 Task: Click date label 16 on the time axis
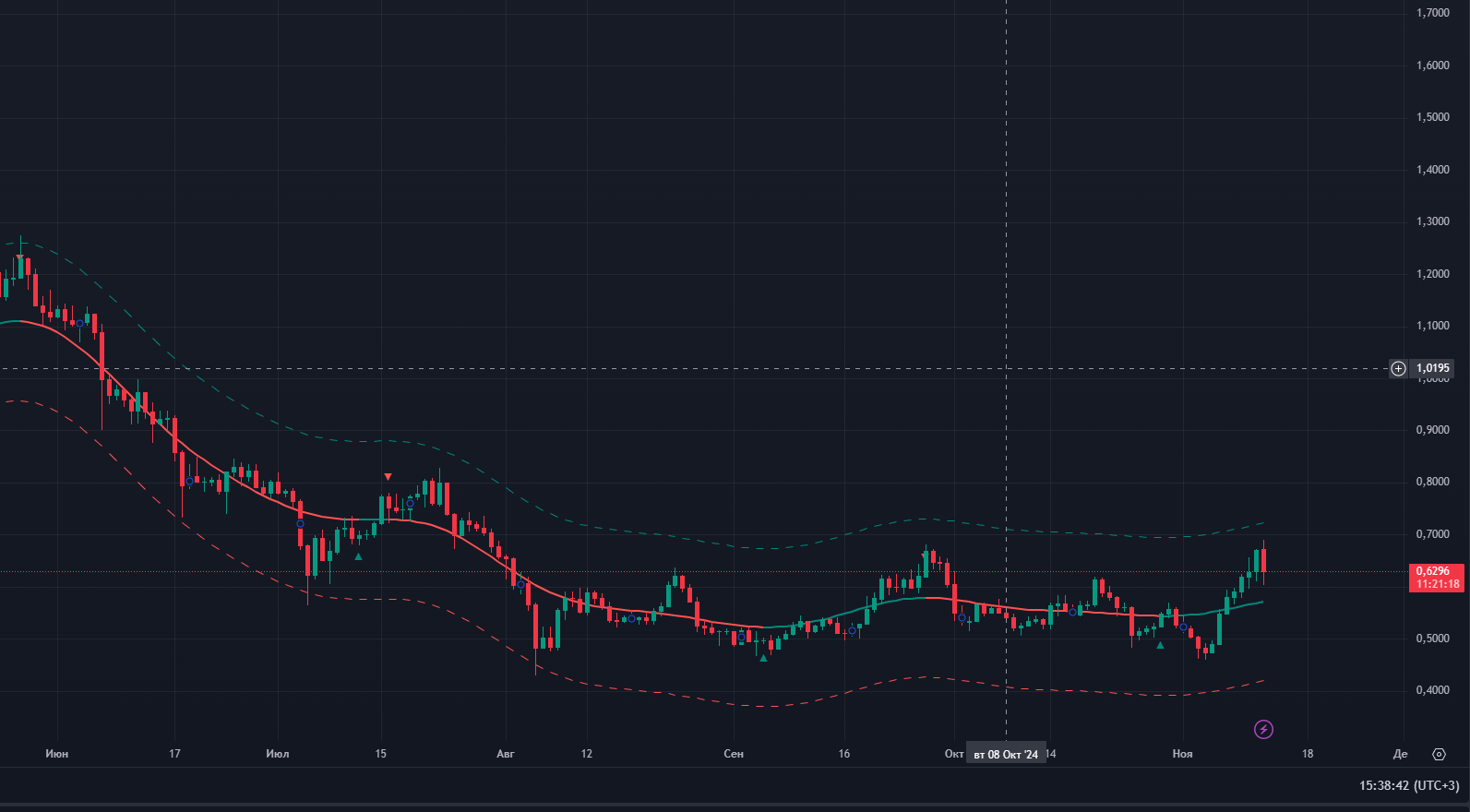(844, 754)
